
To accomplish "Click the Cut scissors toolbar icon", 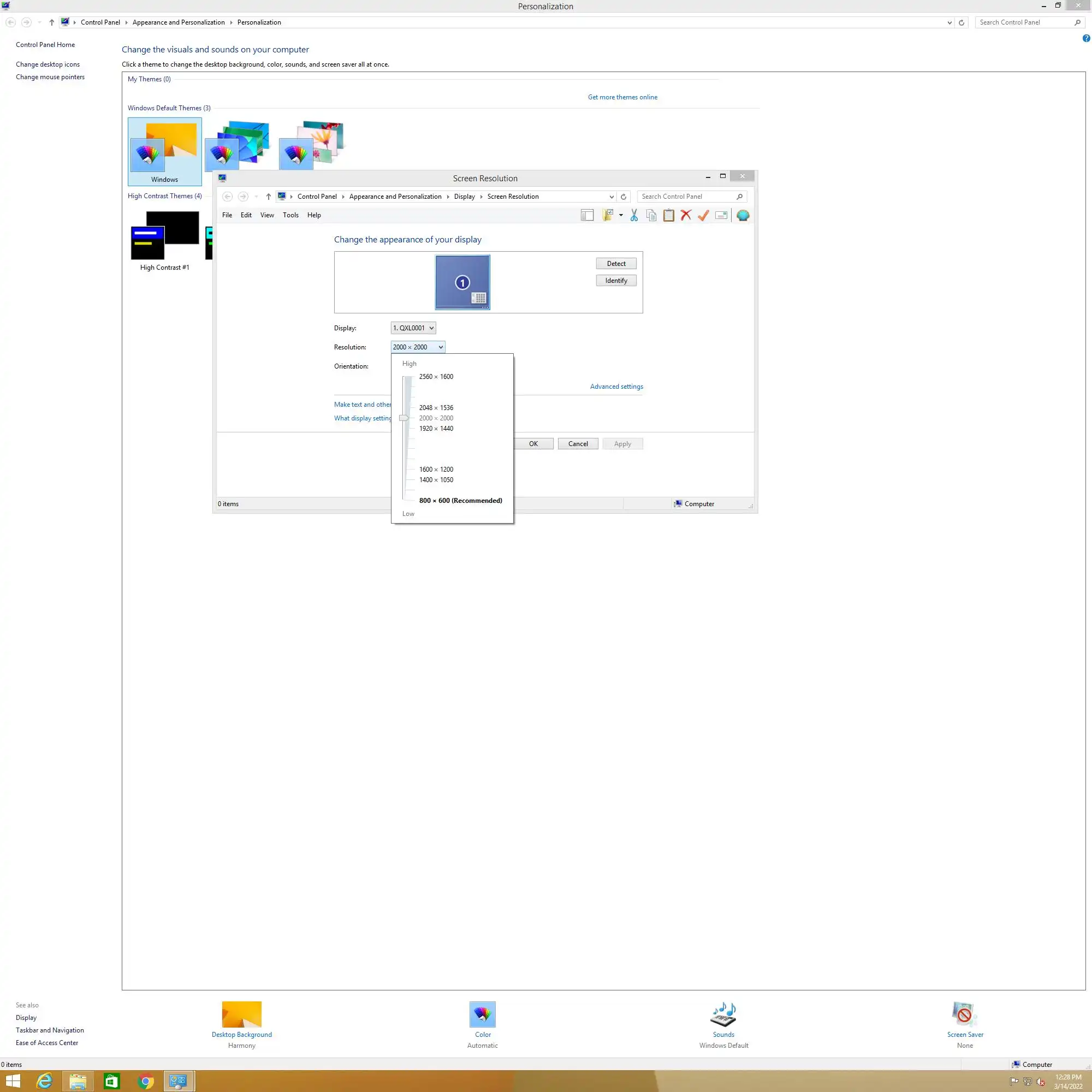I will pyautogui.click(x=633, y=215).
